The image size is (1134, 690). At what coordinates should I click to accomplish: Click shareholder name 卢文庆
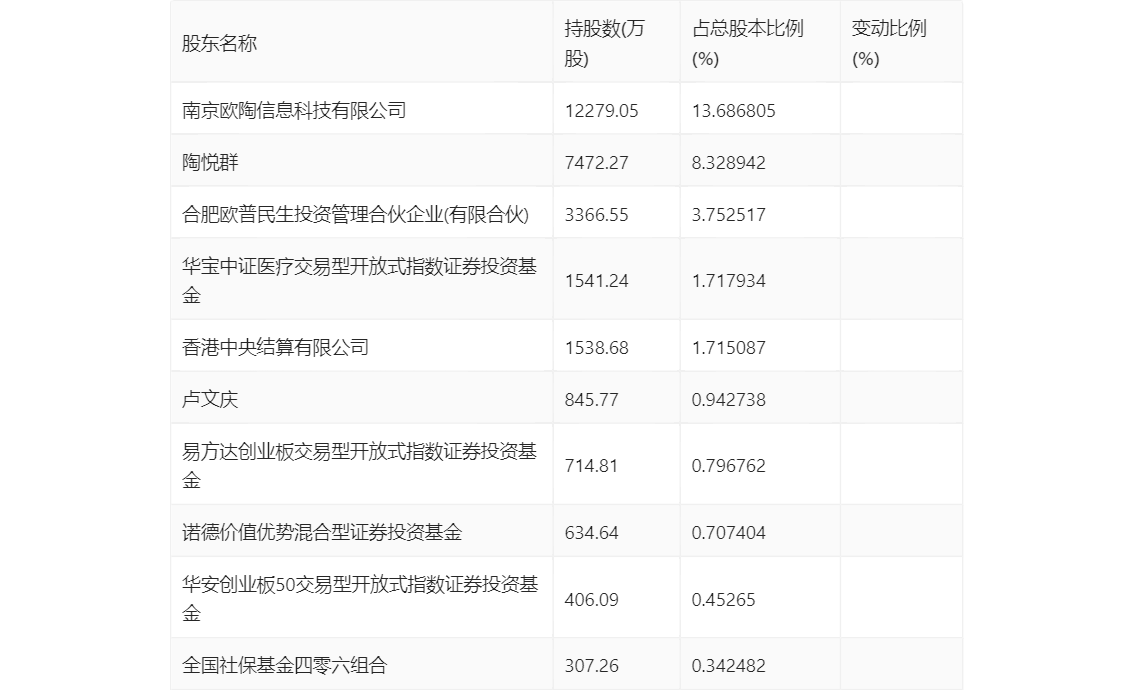[x=210, y=400]
